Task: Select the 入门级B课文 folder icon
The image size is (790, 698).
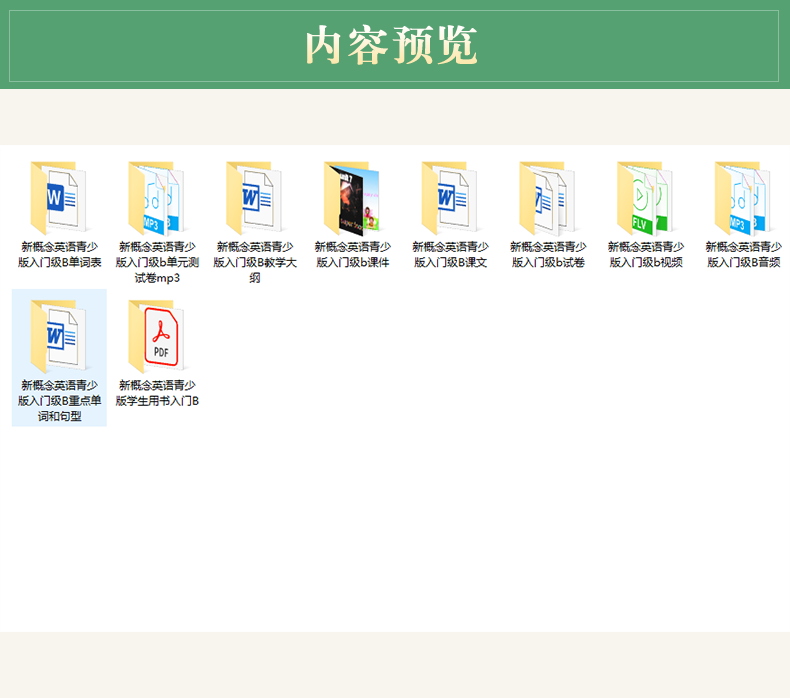Action: (x=449, y=198)
